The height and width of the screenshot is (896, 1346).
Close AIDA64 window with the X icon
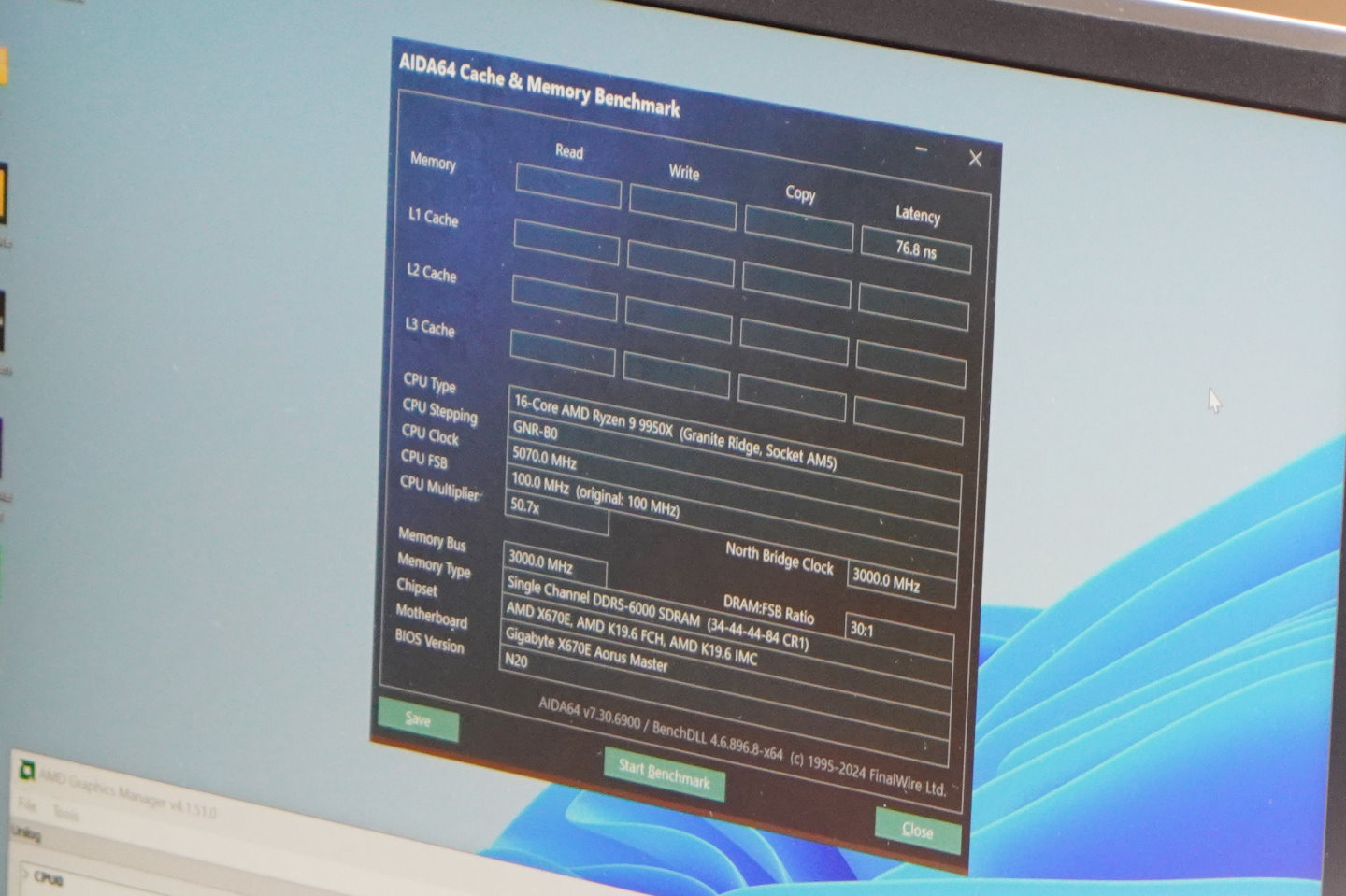(975, 159)
